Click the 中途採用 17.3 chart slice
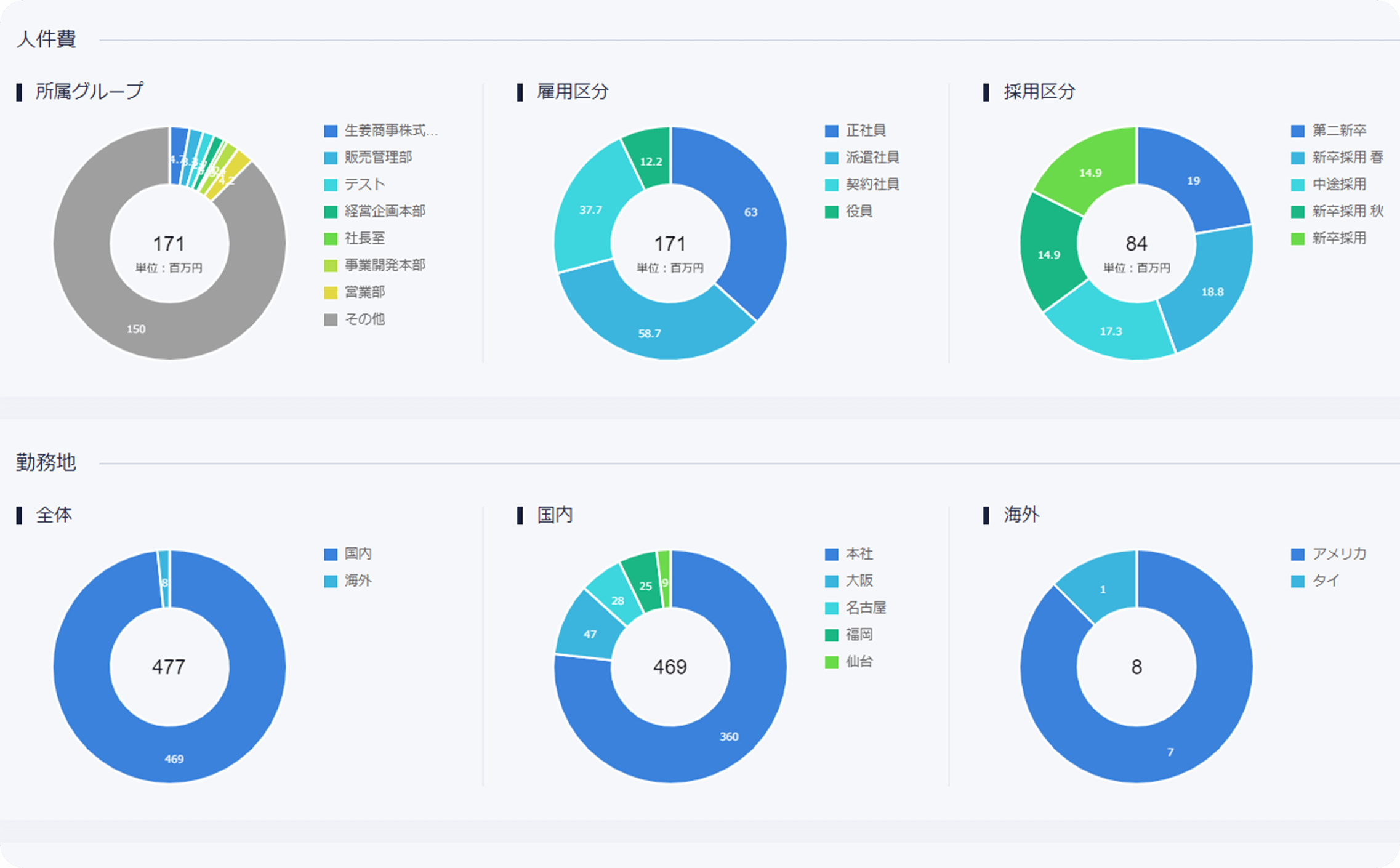Image resolution: width=1400 pixels, height=868 pixels. pyautogui.click(x=1111, y=329)
